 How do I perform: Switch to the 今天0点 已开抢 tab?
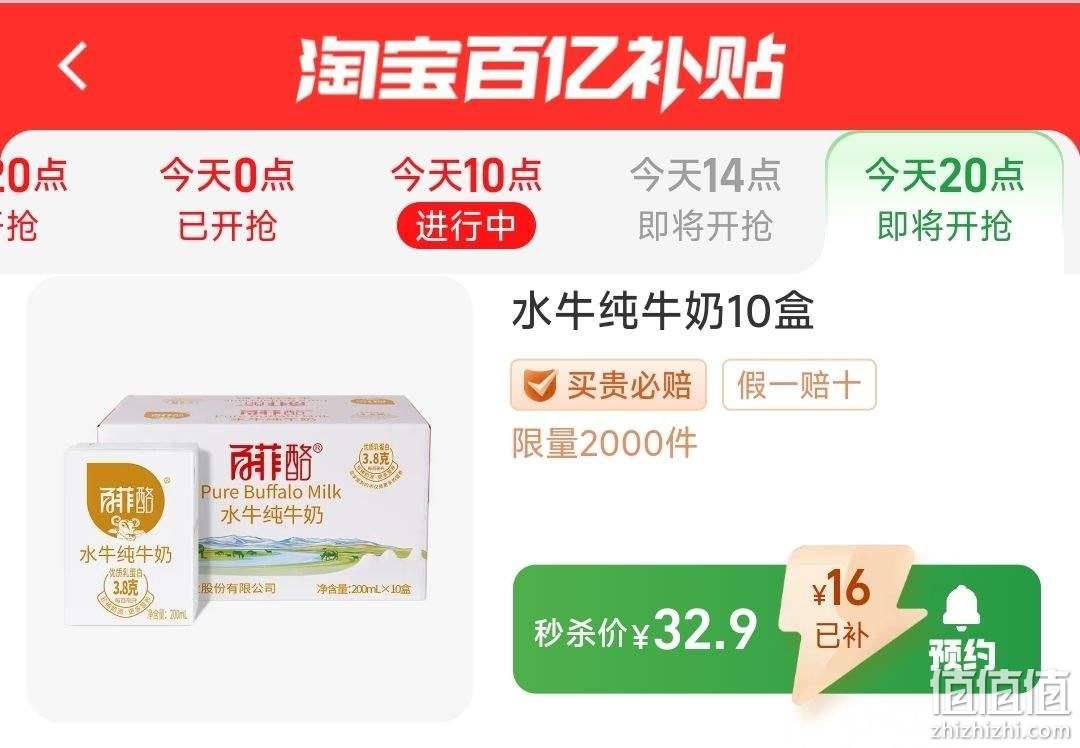(x=227, y=200)
